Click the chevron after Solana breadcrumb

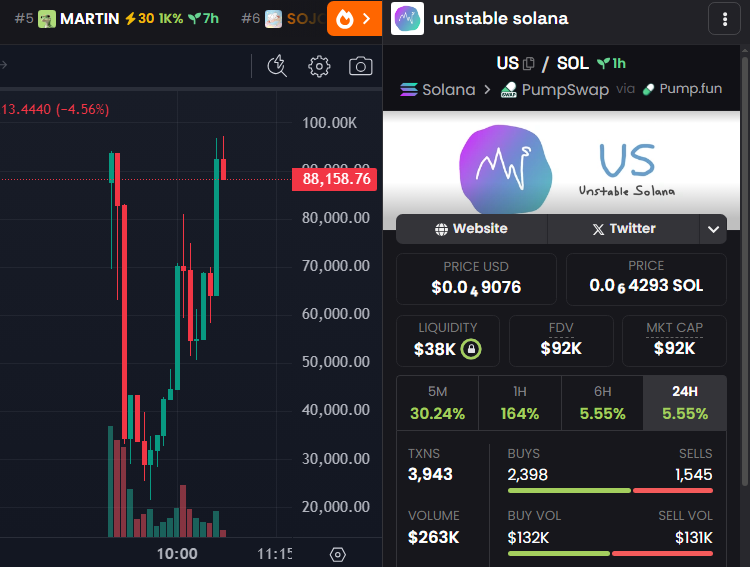click(x=487, y=89)
